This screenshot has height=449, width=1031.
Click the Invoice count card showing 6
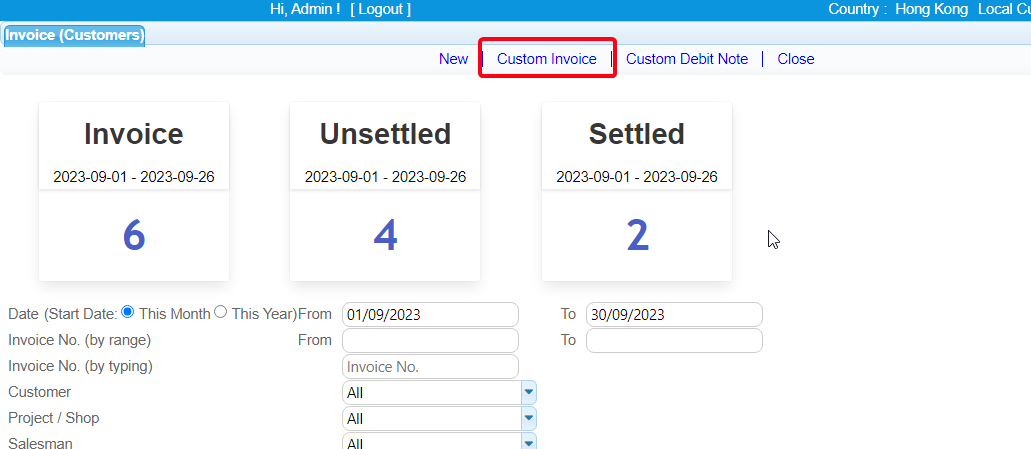tap(134, 235)
